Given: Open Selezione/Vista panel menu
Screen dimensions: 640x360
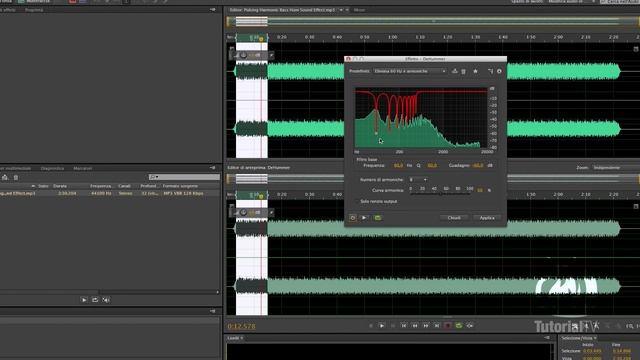Looking at the screenshot, I should [x=596, y=338].
